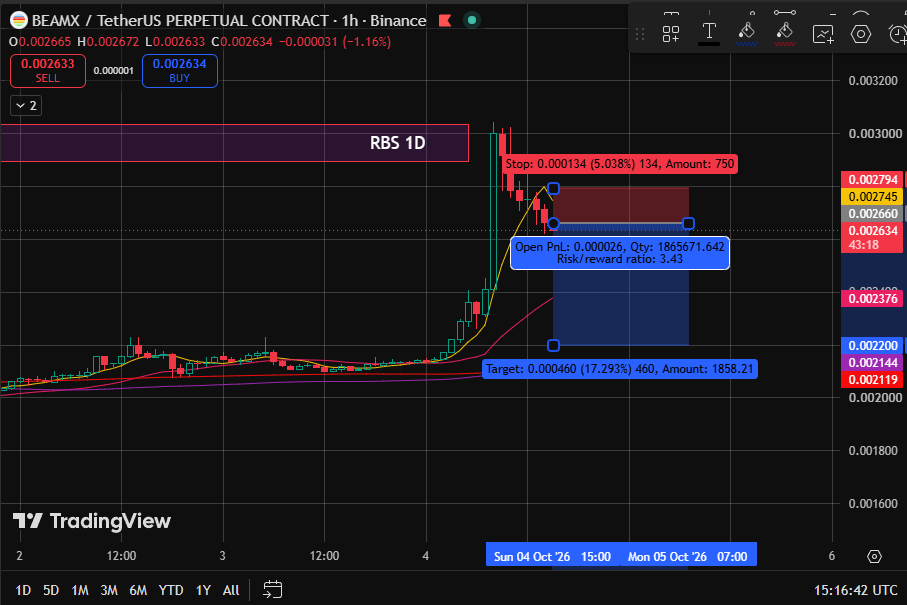Click the chart-plus icon in the floating toolbar
This screenshot has height=605, width=907.
823,34
